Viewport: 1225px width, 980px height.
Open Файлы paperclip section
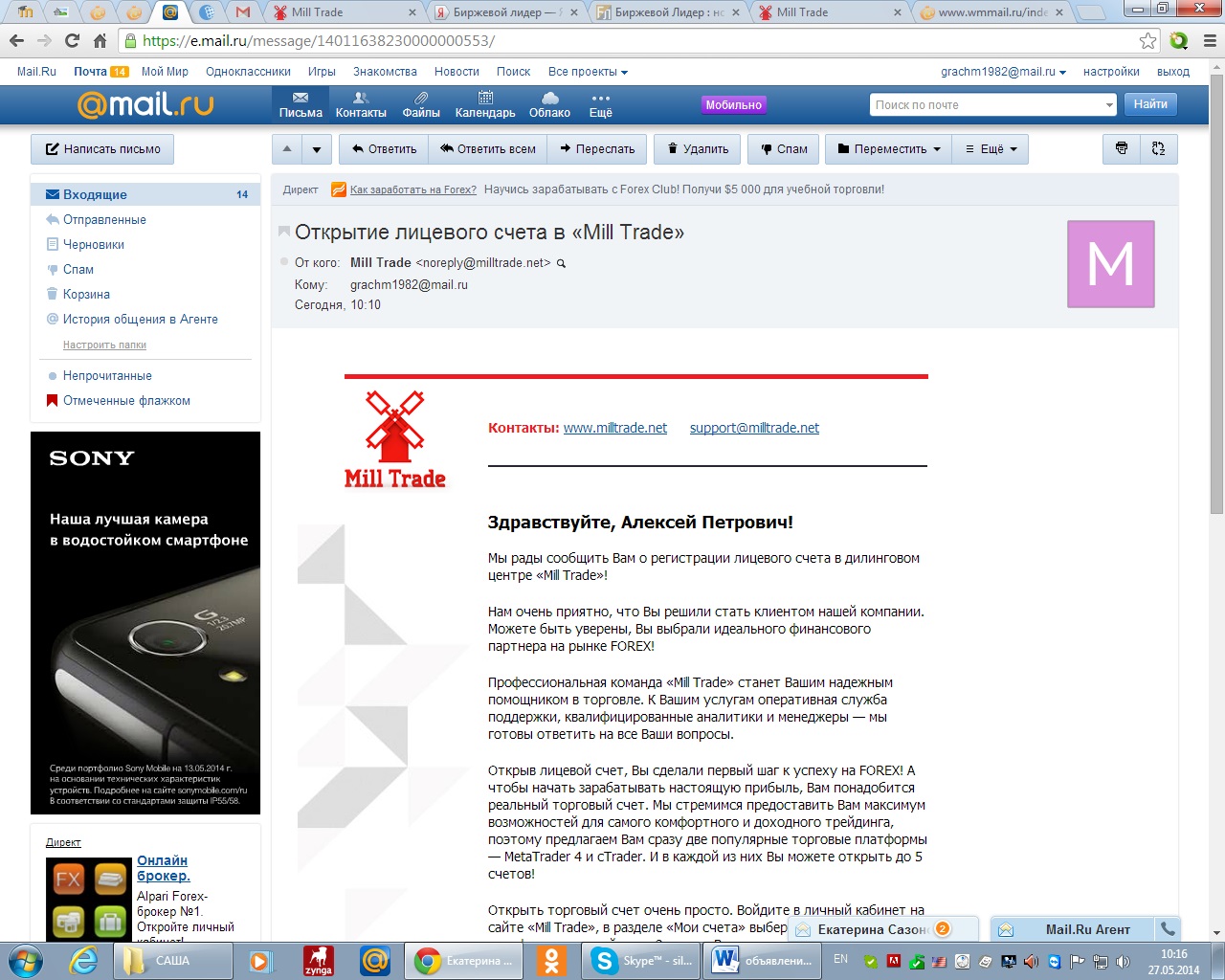(x=421, y=105)
